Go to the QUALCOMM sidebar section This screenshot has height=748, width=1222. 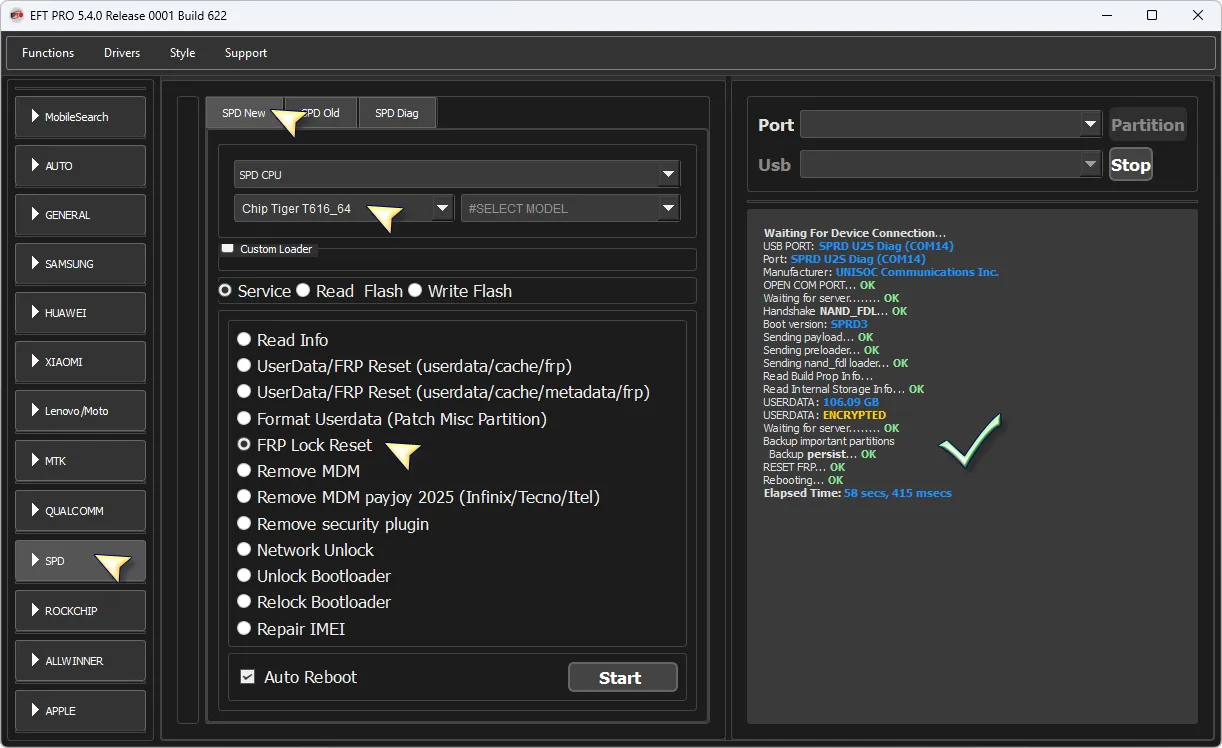[x=80, y=511]
